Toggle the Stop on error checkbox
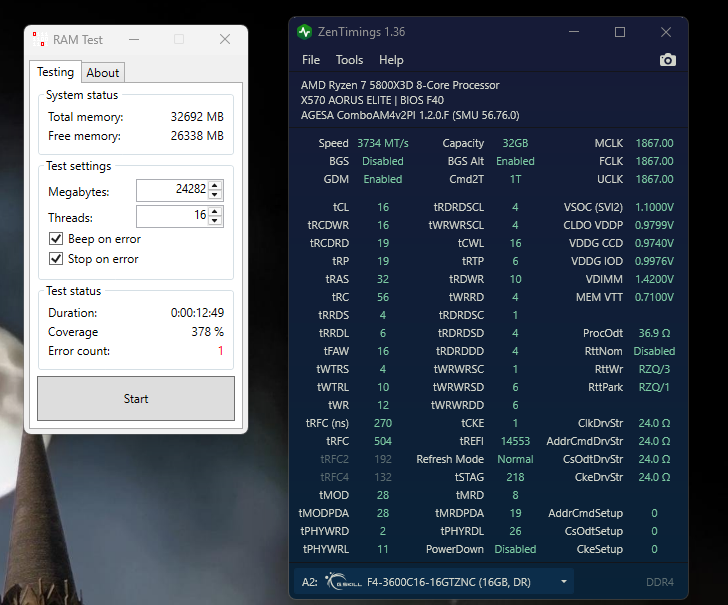 click(x=56, y=259)
